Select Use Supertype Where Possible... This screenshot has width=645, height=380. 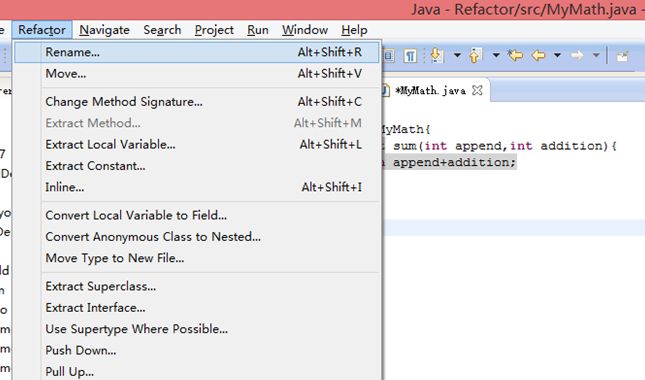pyautogui.click(x=197, y=329)
